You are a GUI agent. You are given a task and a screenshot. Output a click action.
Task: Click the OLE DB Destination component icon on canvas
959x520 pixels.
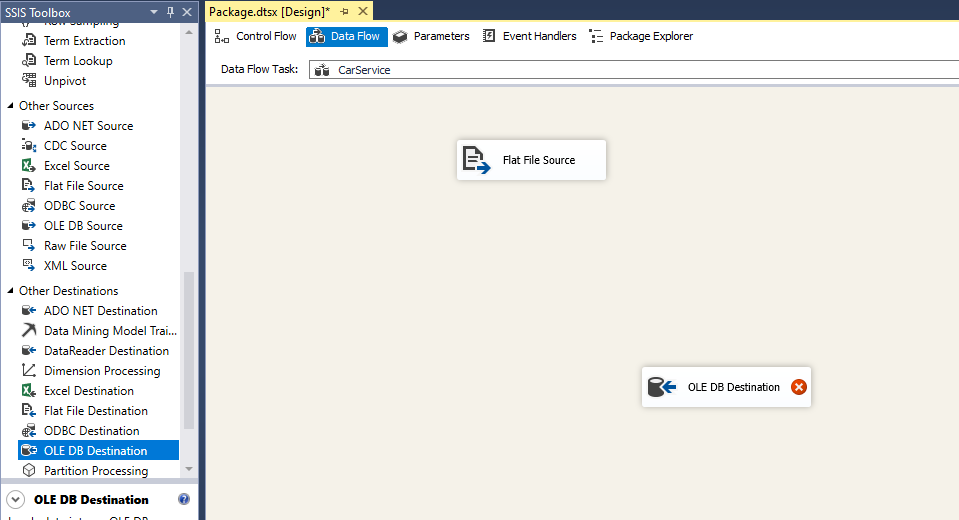click(x=662, y=387)
